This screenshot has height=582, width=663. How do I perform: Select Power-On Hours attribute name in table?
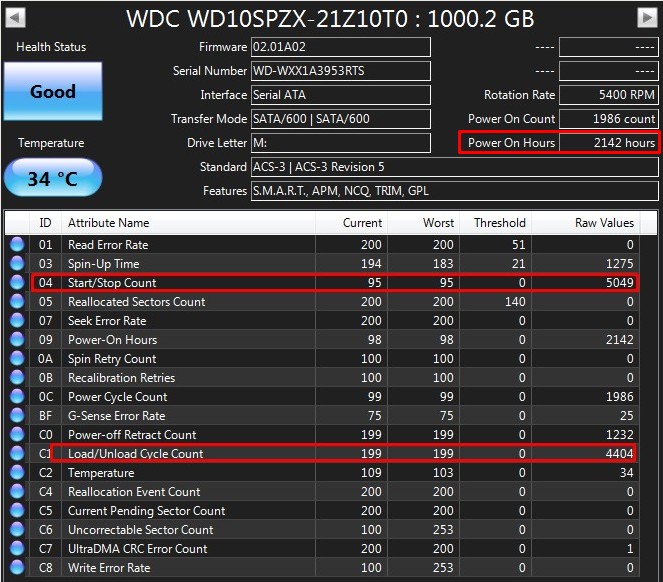(112, 340)
